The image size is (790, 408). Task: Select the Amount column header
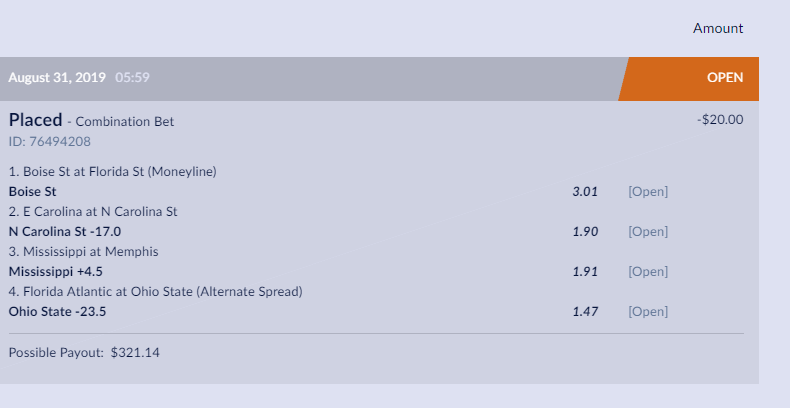pos(717,28)
